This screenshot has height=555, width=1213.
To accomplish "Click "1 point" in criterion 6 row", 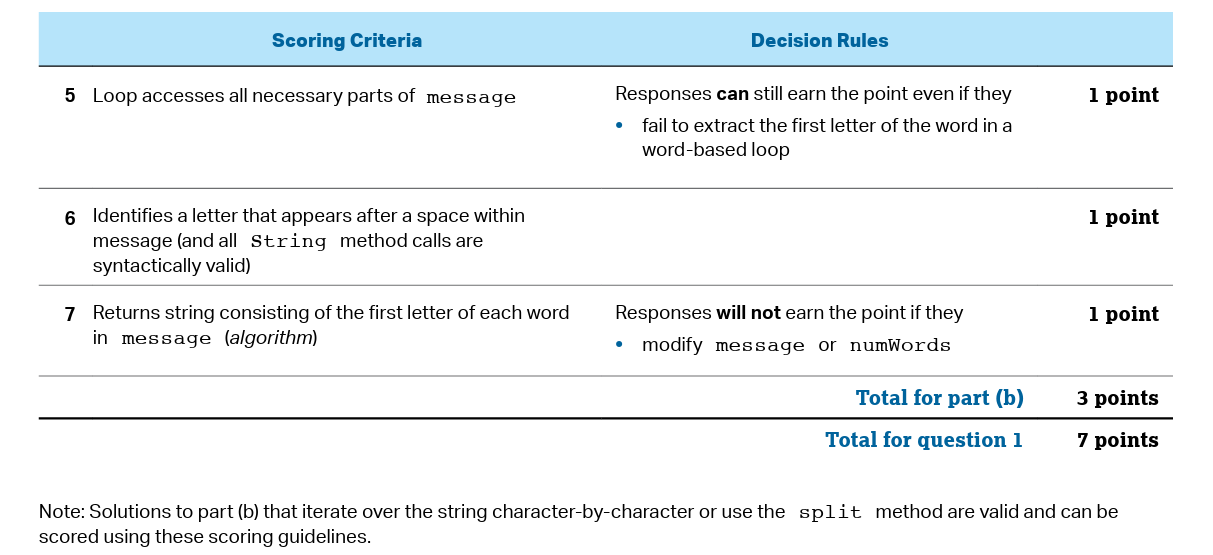I will [x=1123, y=218].
